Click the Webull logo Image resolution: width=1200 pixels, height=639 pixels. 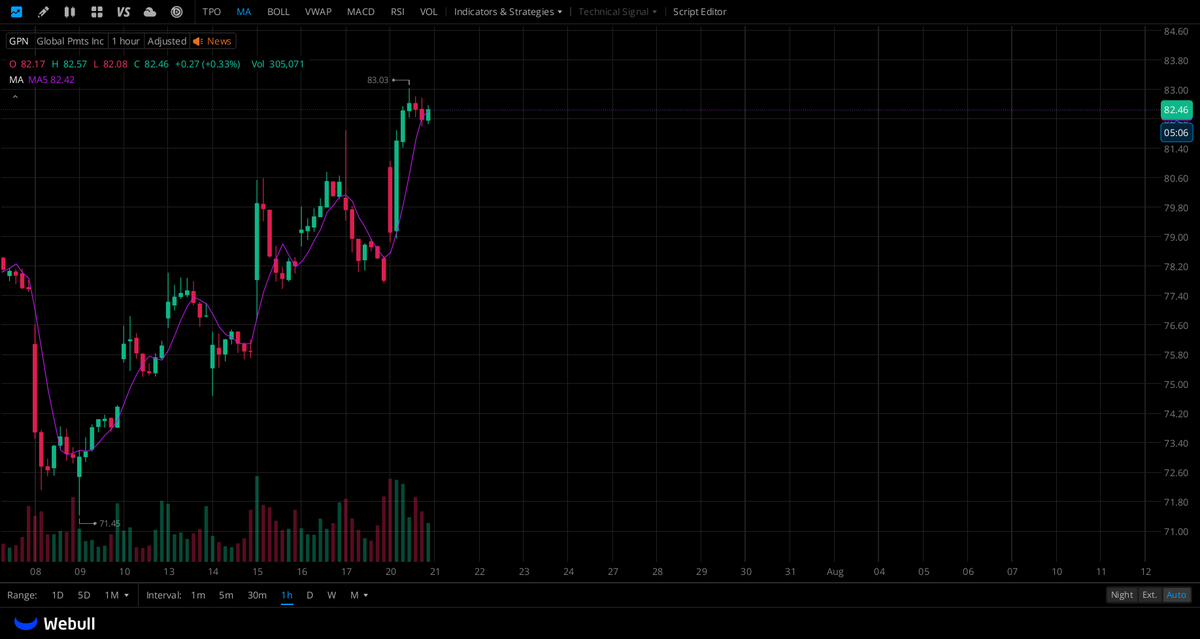click(55, 623)
